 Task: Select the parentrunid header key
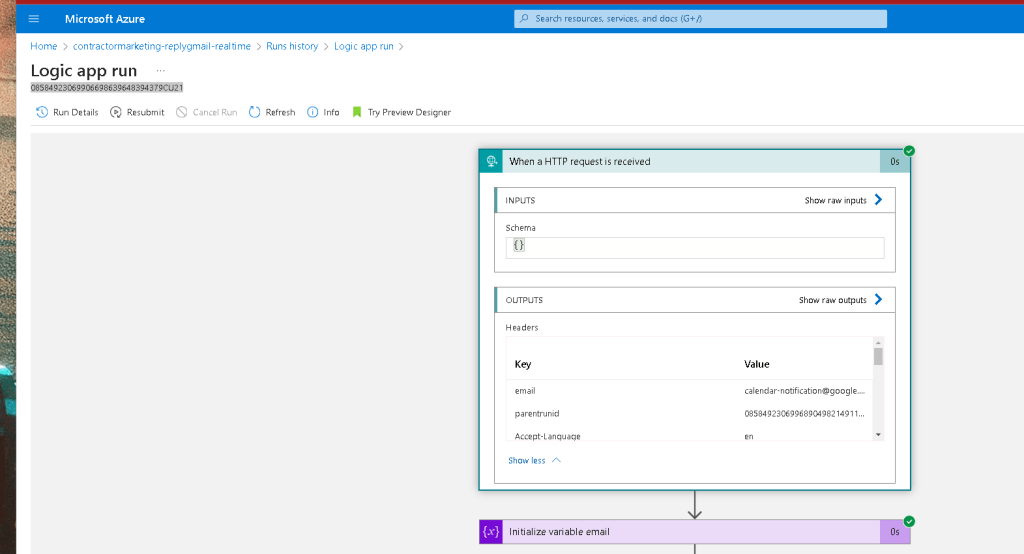pos(537,414)
